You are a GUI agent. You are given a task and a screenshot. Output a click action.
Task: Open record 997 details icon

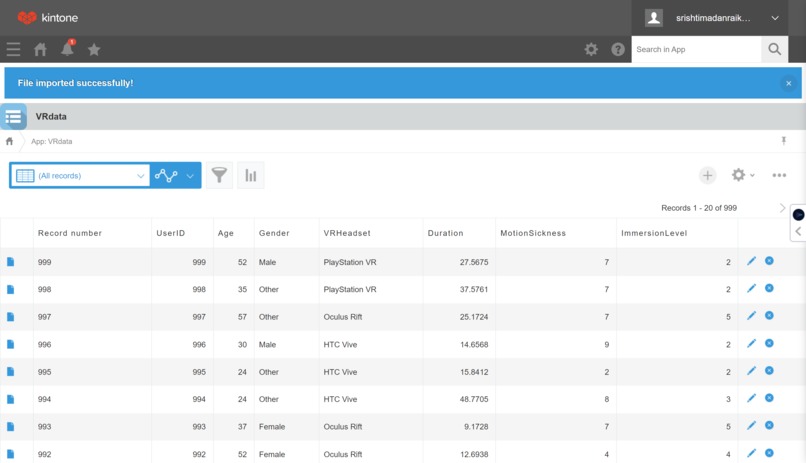(x=10, y=317)
